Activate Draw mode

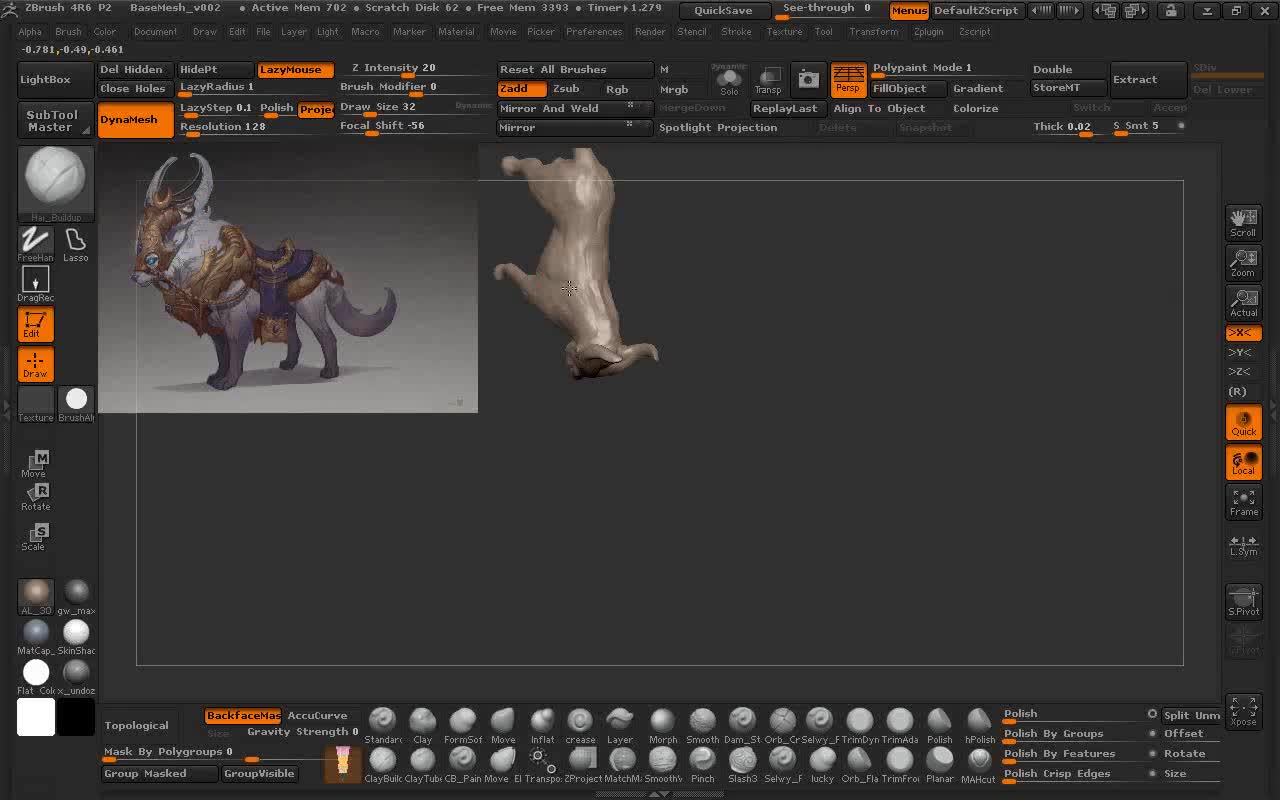click(35, 365)
